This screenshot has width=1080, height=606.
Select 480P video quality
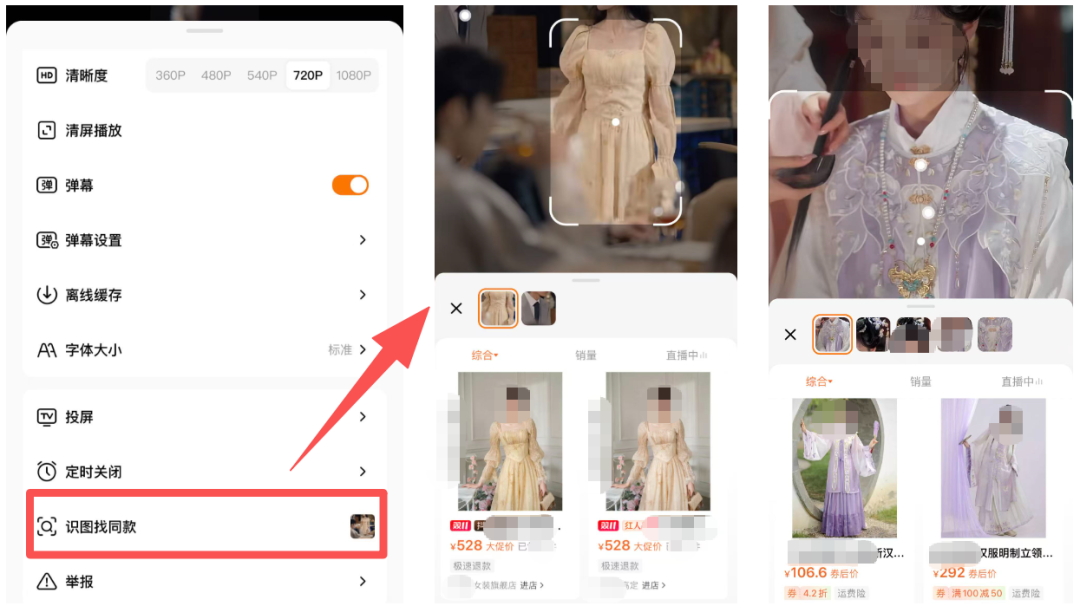coord(216,76)
